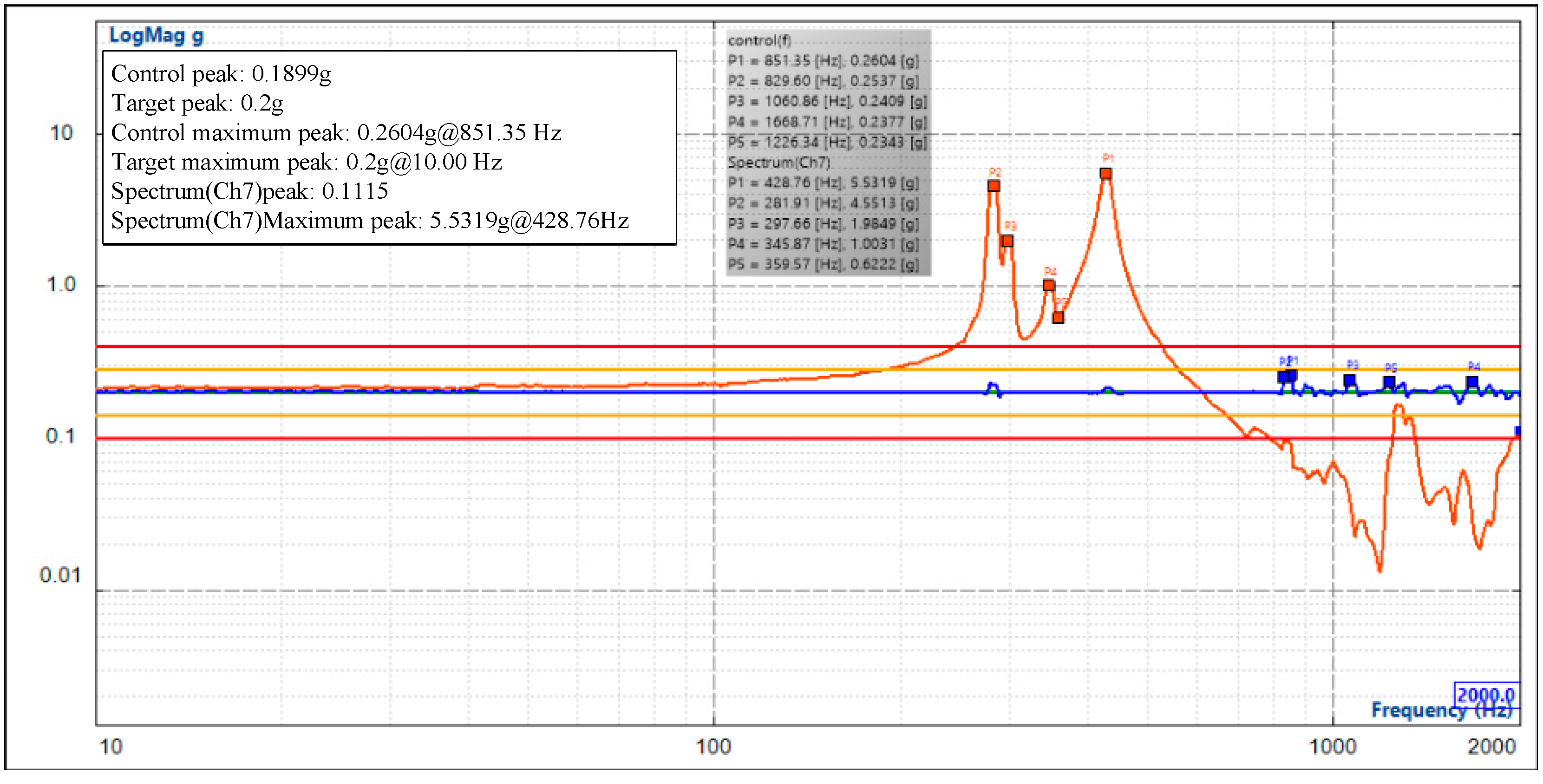Select blue control marker P3 near 1060 Hz
Image resolution: width=1543 pixels, height=784 pixels.
click(x=1349, y=380)
